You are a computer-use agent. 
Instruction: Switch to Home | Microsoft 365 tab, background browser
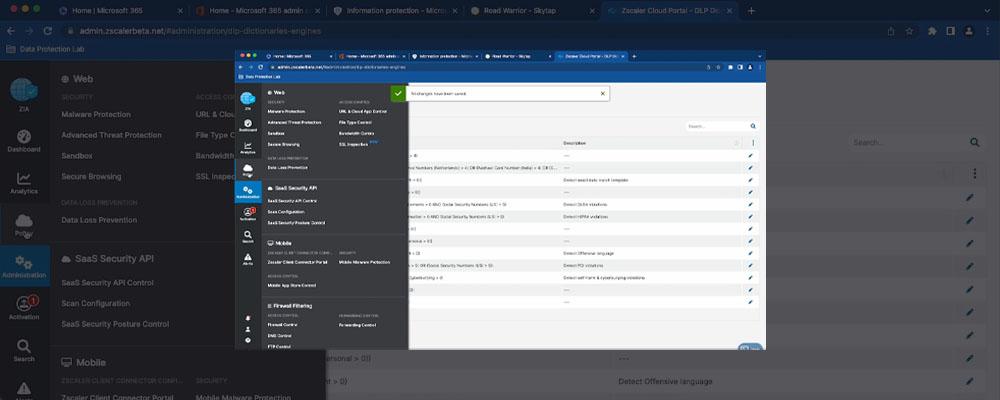coord(119,11)
